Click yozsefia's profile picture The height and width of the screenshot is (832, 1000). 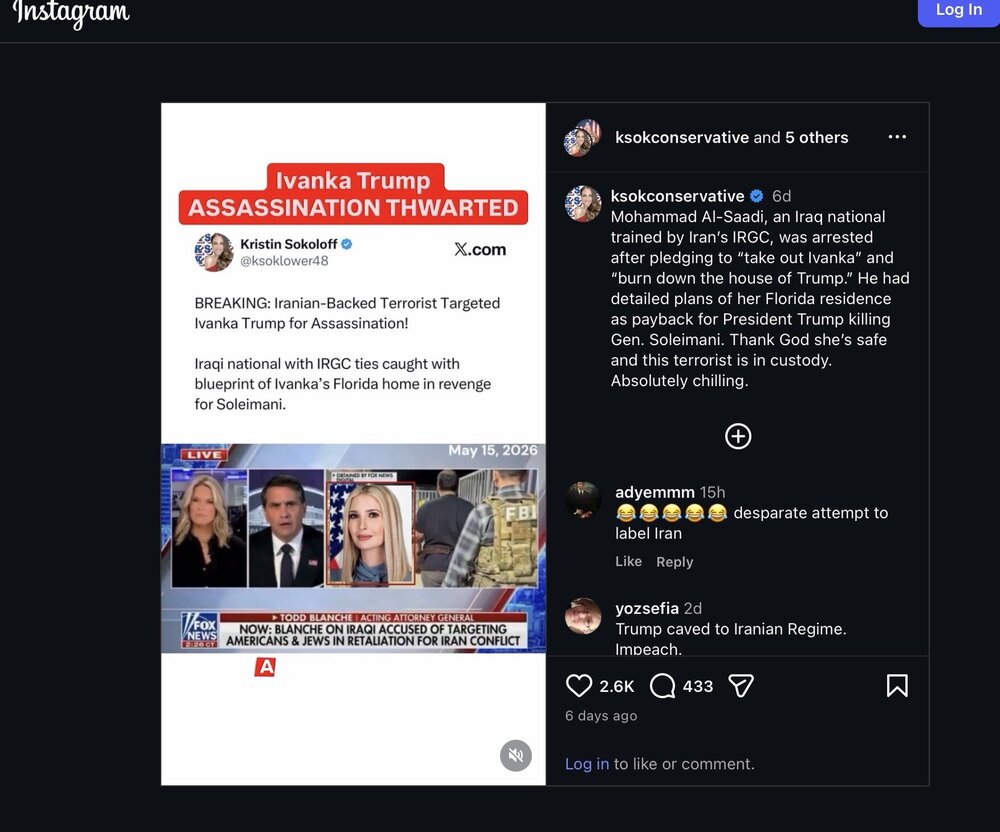583,616
